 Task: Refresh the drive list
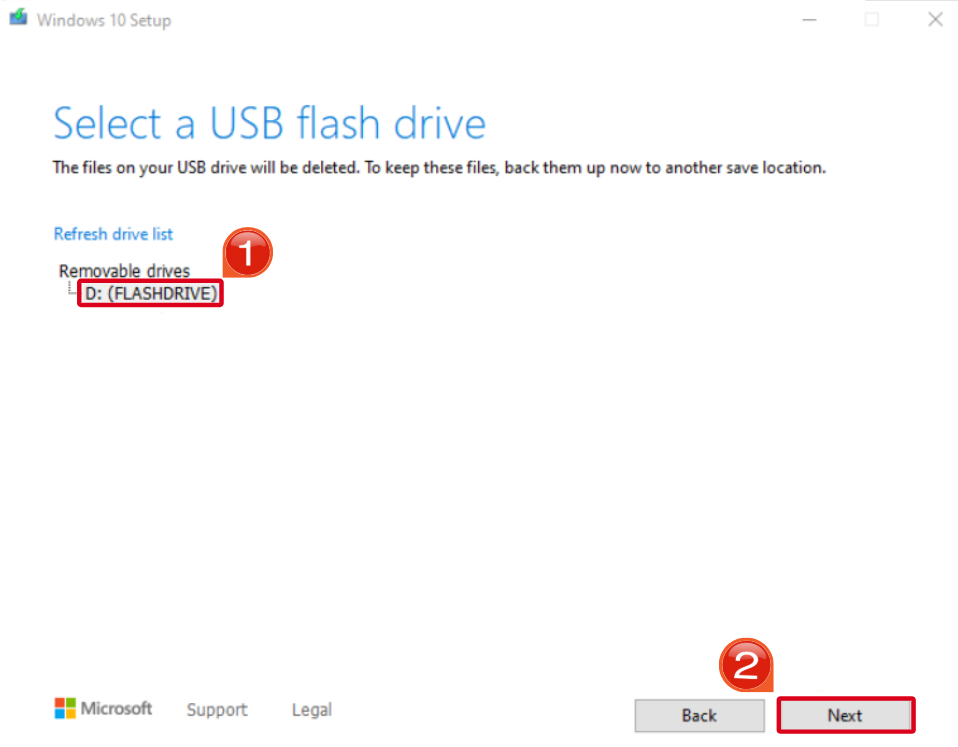click(113, 234)
